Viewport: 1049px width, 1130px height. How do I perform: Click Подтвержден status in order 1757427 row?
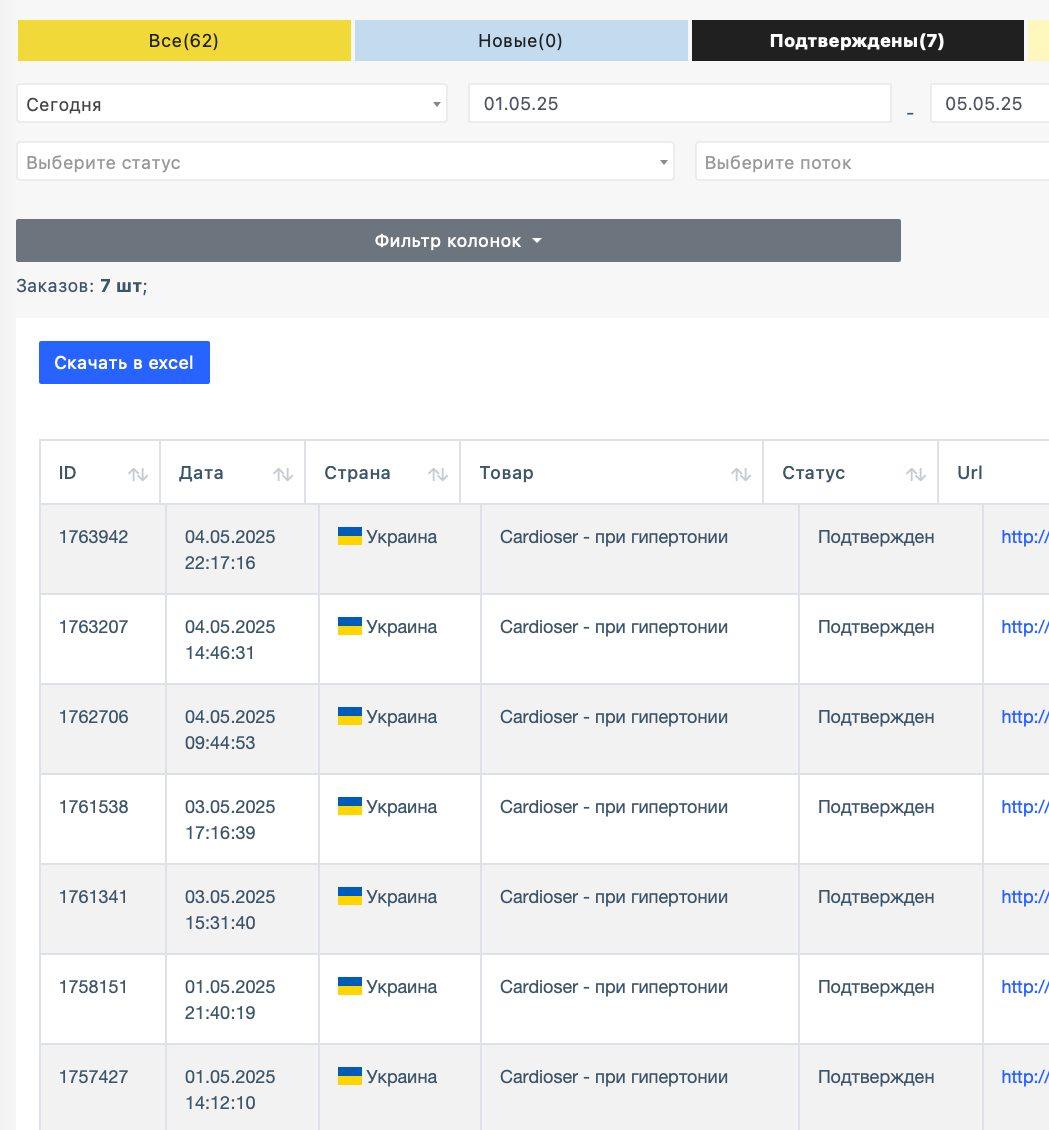click(x=876, y=1077)
